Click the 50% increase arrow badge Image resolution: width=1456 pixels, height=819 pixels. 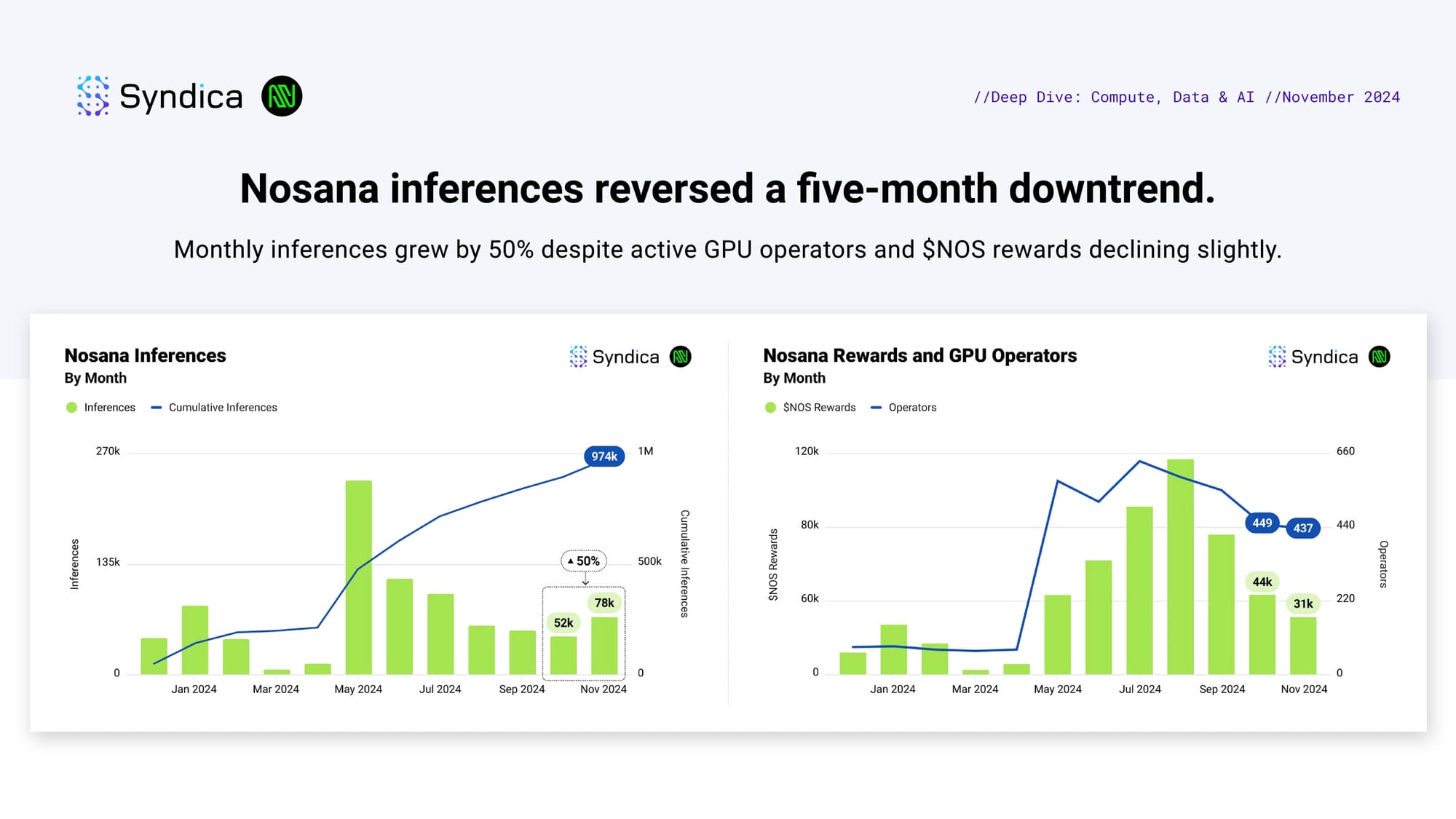[x=584, y=561]
